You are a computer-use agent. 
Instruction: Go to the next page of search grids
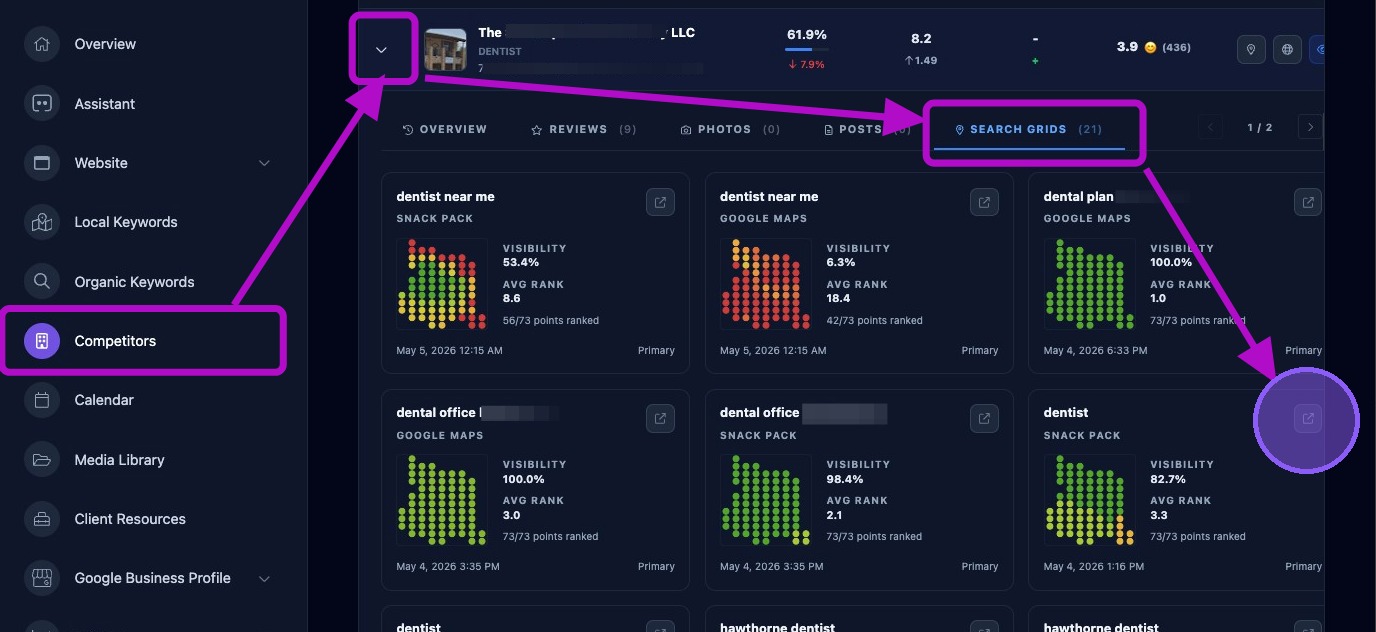[x=1310, y=127]
